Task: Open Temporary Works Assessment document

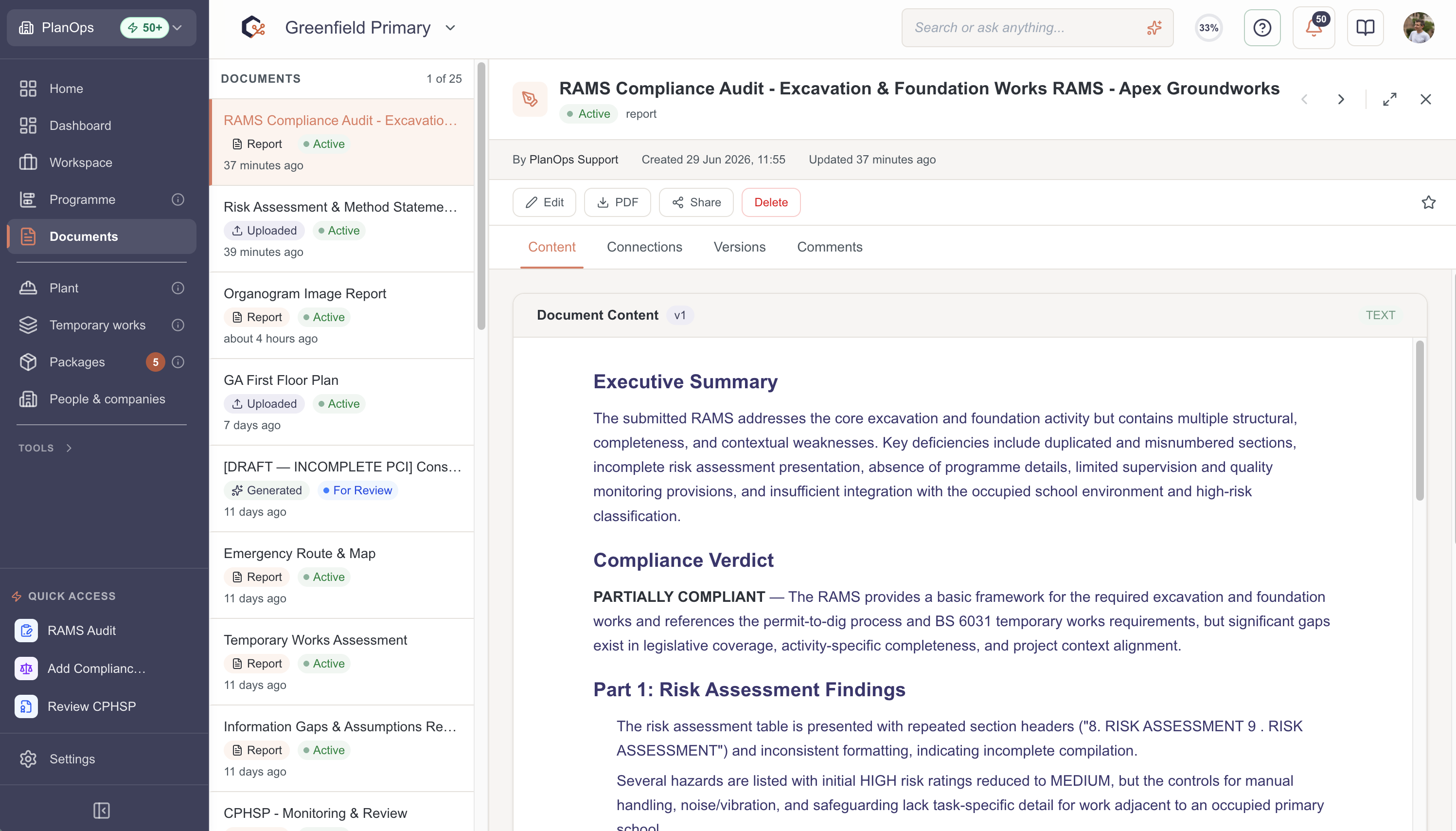Action: (x=342, y=663)
